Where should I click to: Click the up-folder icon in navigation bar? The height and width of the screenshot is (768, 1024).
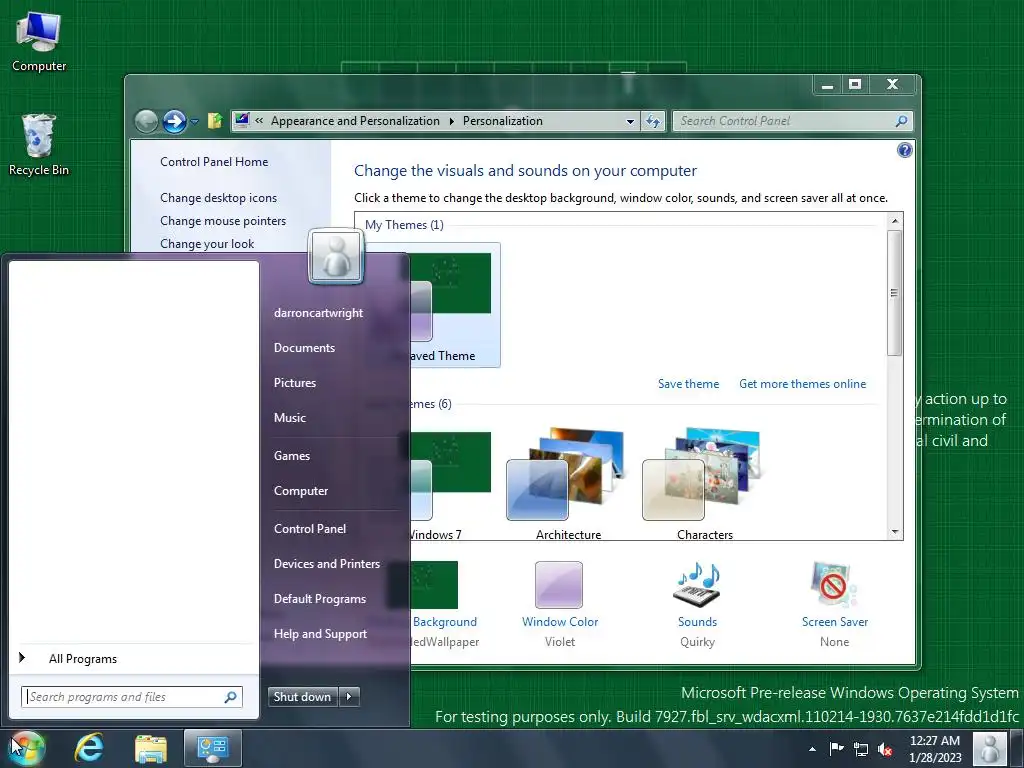pos(215,121)
